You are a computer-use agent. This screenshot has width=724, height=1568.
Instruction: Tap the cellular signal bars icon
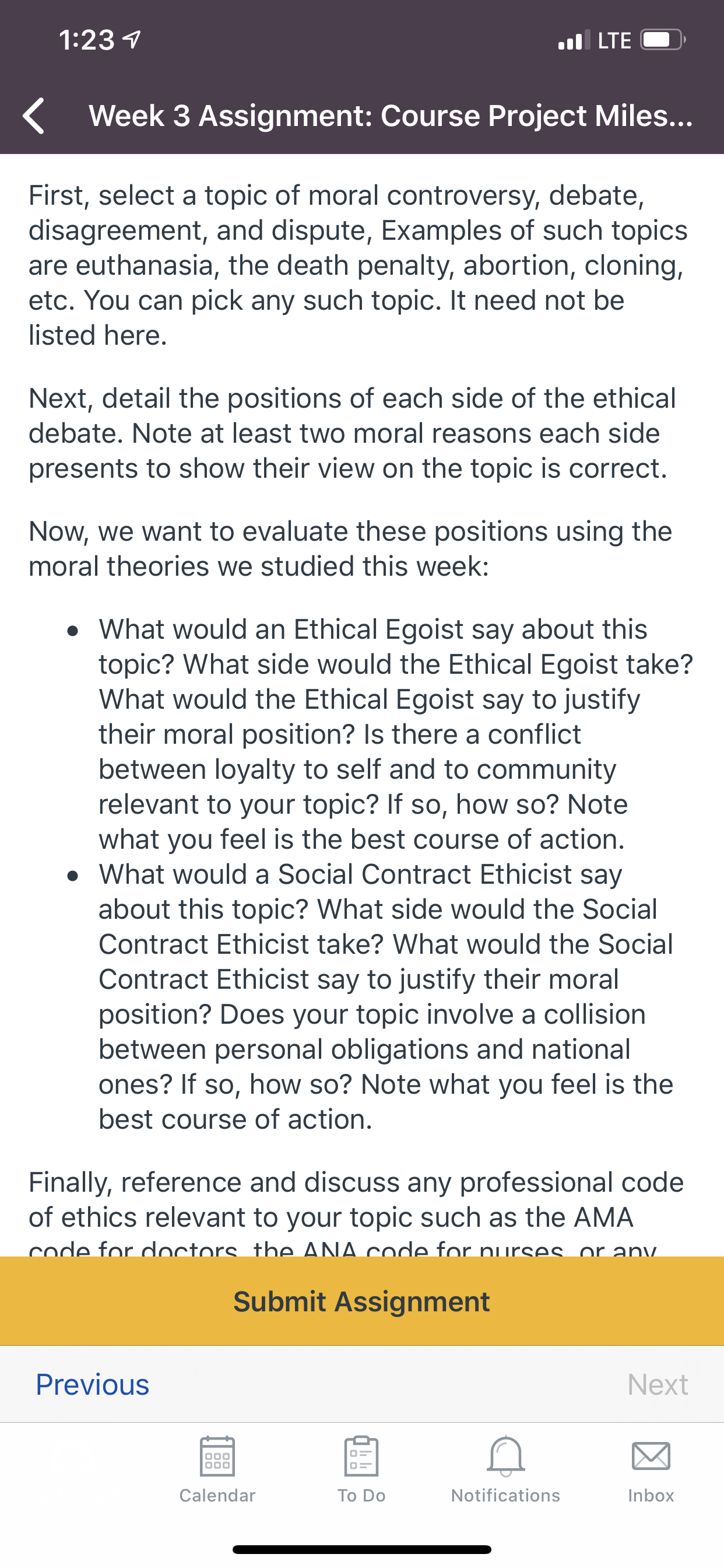[574, 40]
